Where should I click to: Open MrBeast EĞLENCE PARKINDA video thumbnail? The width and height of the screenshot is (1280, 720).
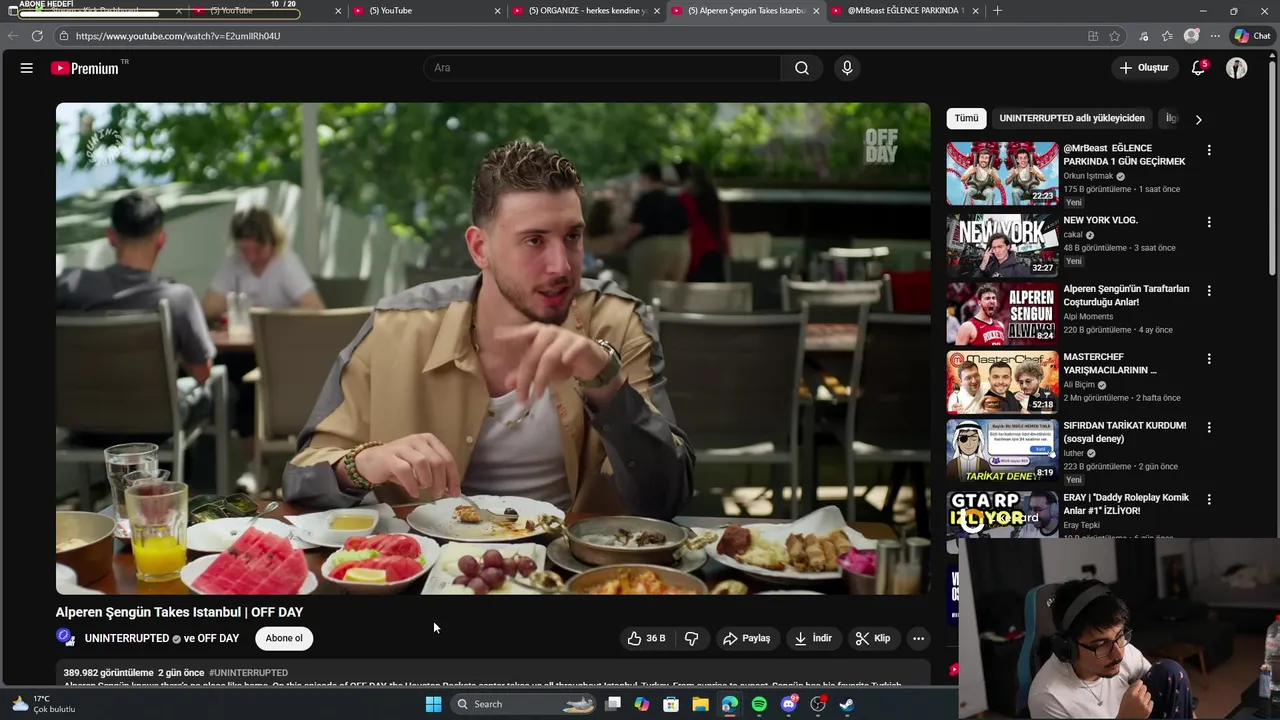[1002, 173]
